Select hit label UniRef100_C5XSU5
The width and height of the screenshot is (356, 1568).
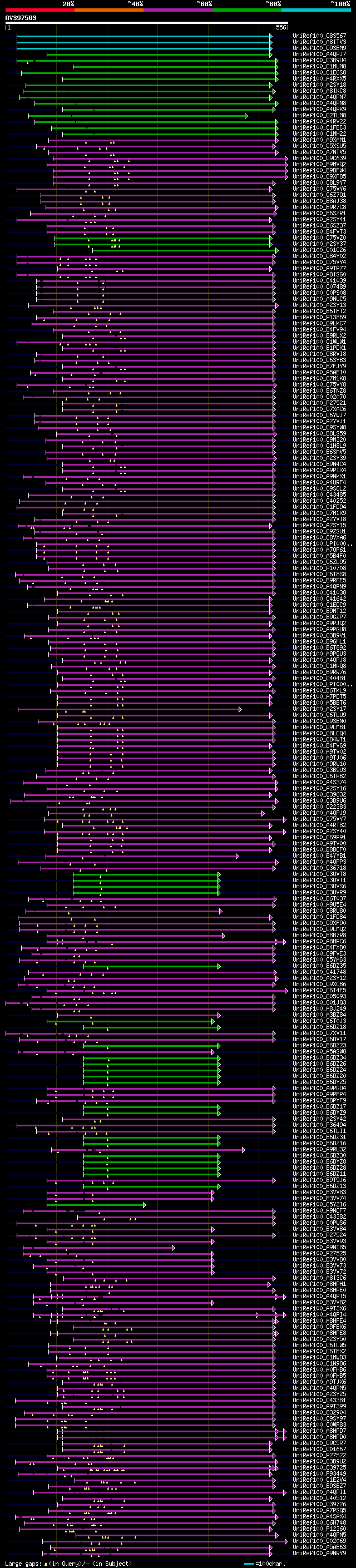point(319,146)
